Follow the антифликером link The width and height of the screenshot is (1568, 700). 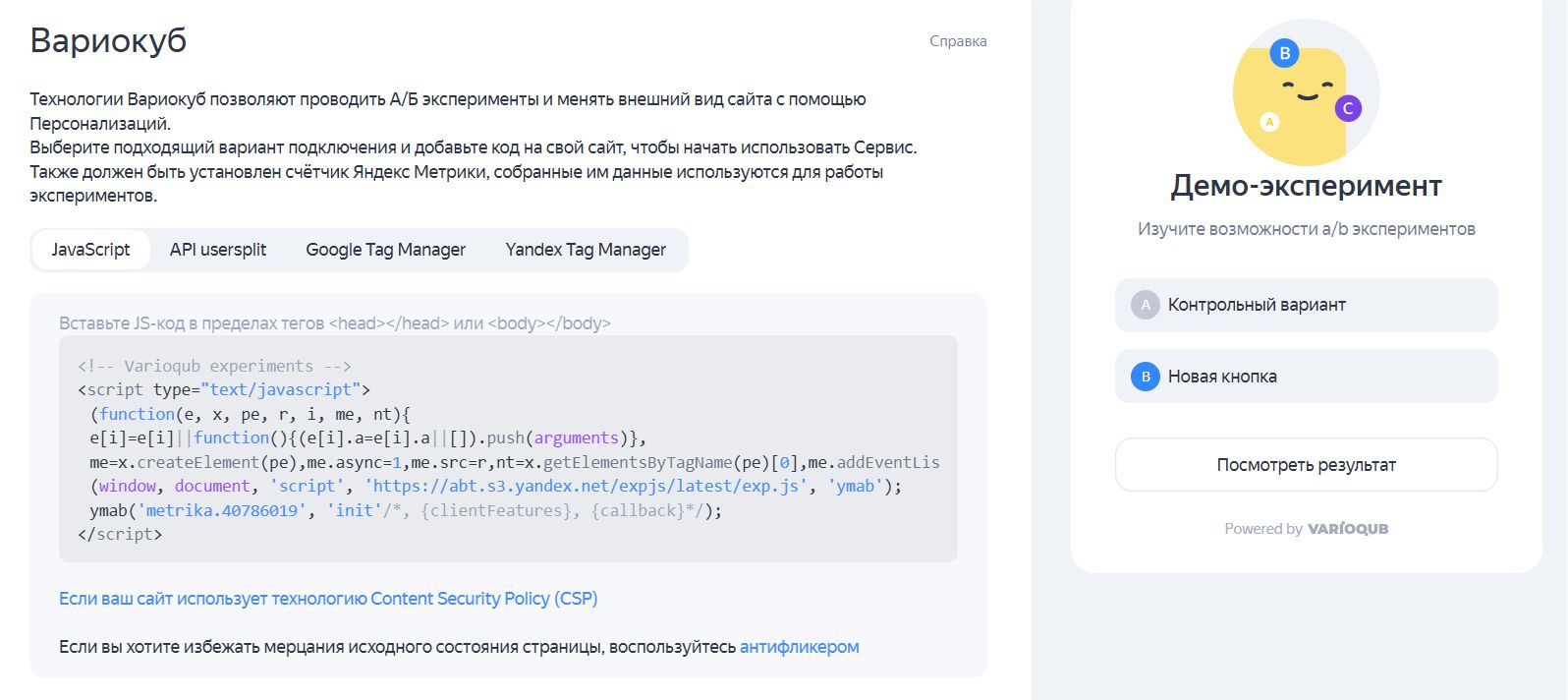coord(799,647)
